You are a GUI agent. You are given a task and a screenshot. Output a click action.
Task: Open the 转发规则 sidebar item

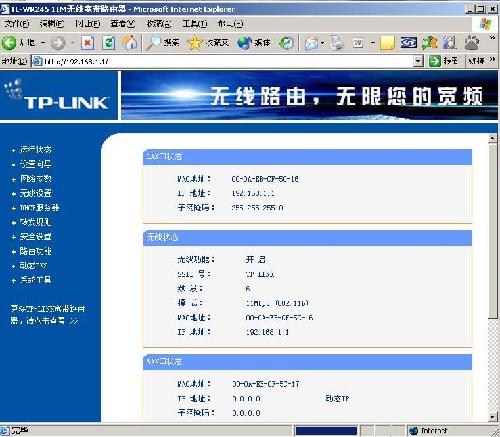coord(35,222)
